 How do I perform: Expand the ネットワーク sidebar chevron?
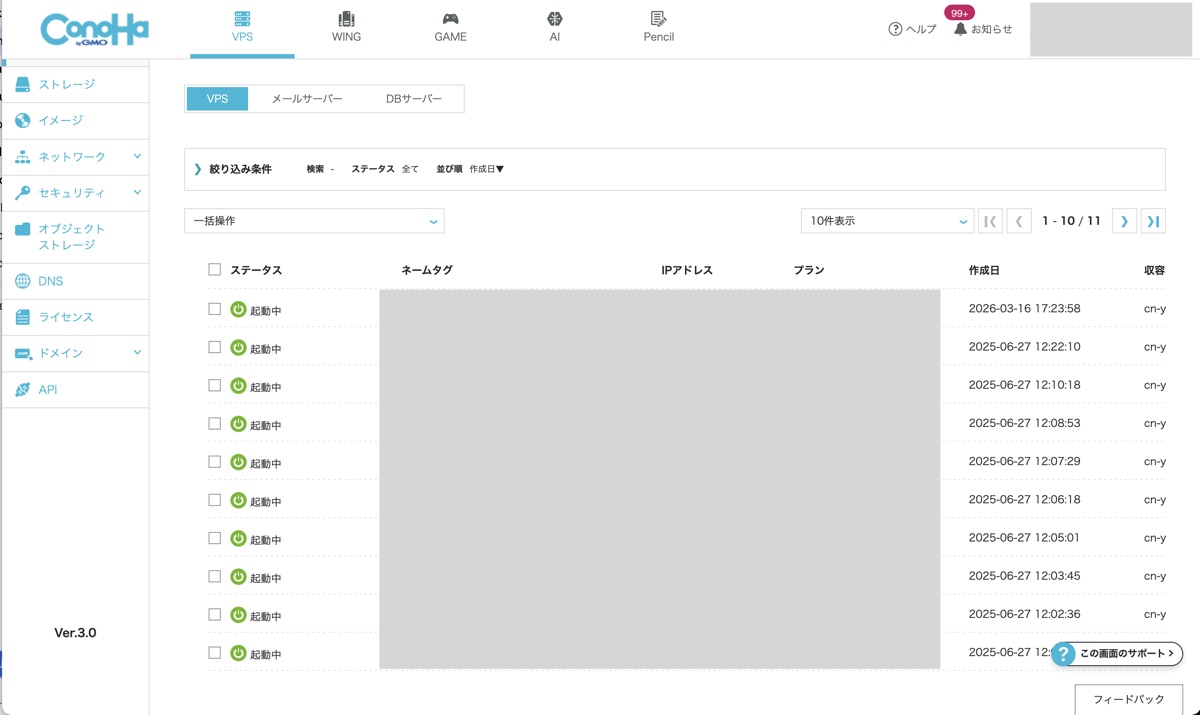pyautogui.click(x=137, y=157)
